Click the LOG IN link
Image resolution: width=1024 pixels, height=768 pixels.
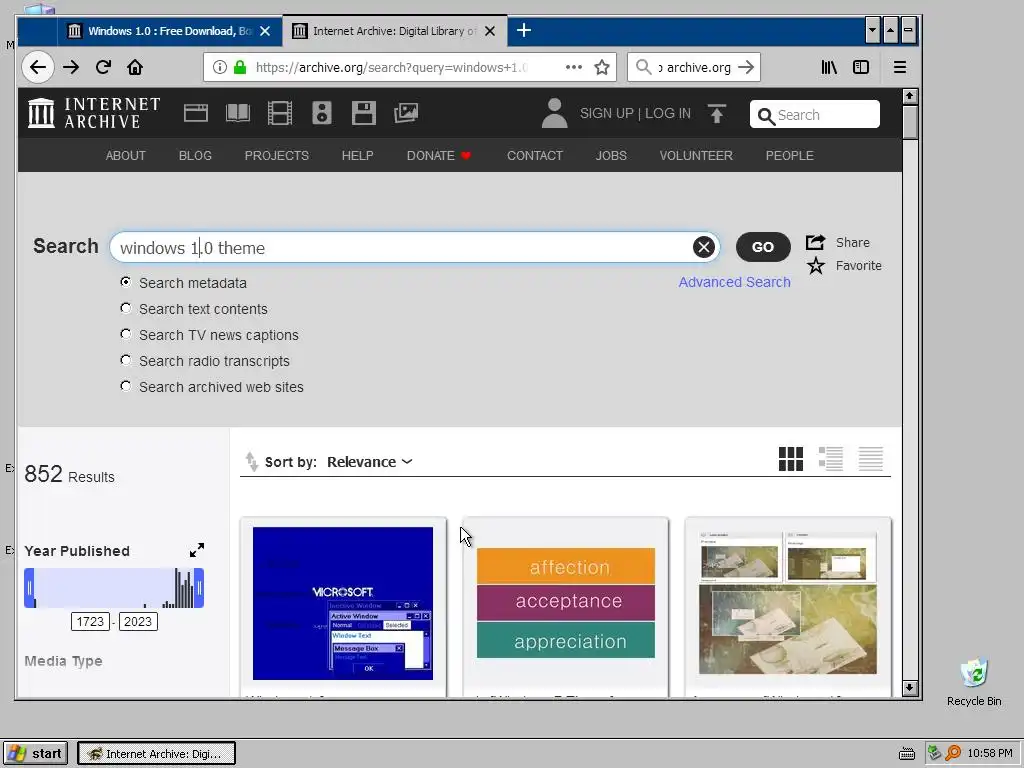[x=667, y=113]
